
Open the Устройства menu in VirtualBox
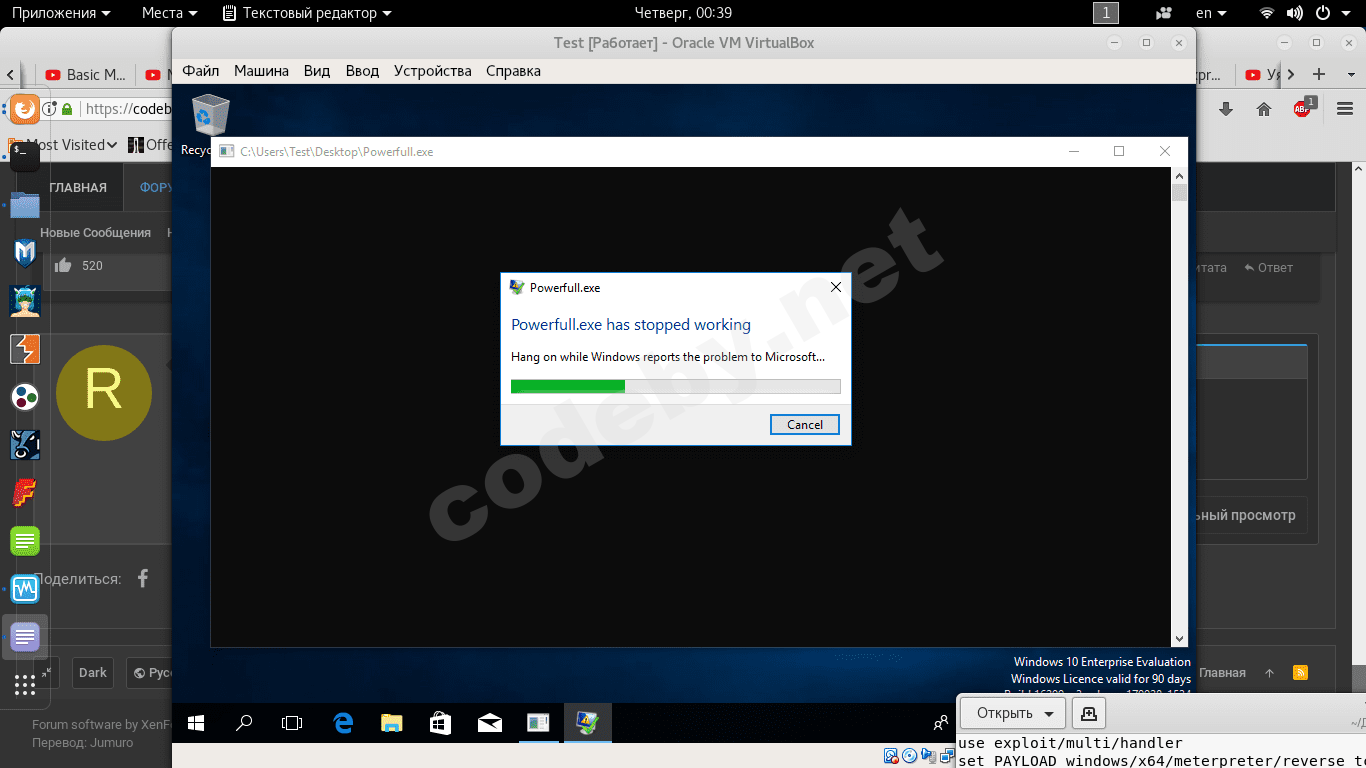pos(432,71)
